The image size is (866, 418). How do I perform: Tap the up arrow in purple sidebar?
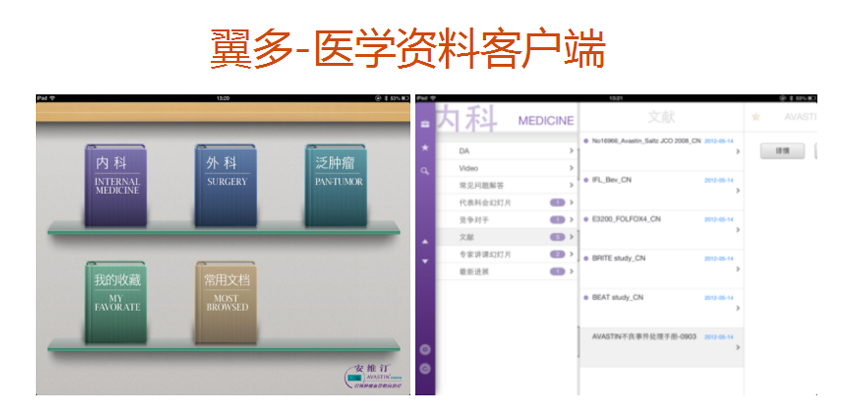point(425,242)
